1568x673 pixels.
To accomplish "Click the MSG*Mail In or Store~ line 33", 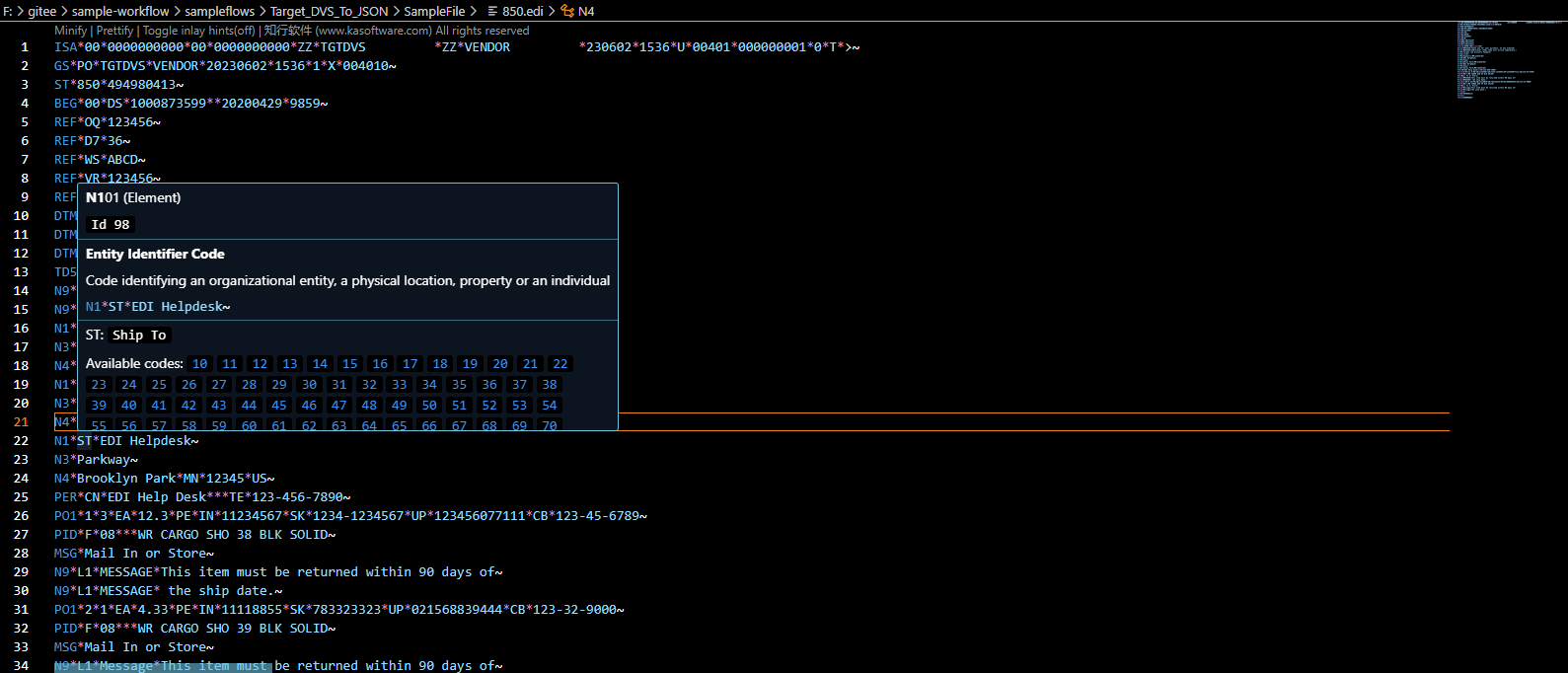I will pyautogui.click(x=134, y=647).
